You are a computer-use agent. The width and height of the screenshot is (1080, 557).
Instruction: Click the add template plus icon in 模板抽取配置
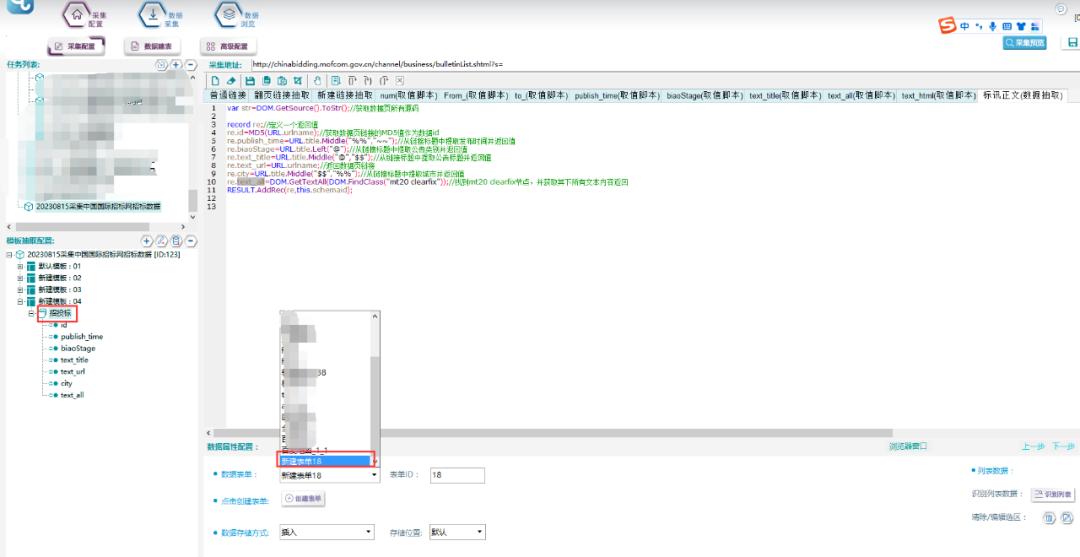click(148, 240)
